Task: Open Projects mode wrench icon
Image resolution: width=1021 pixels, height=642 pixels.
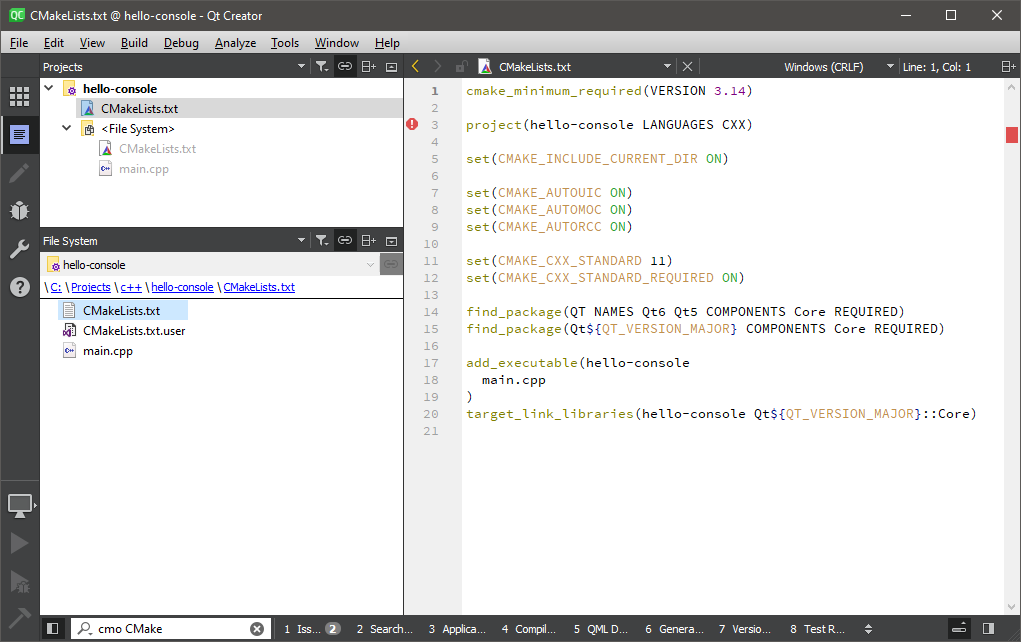Action: 19,249
